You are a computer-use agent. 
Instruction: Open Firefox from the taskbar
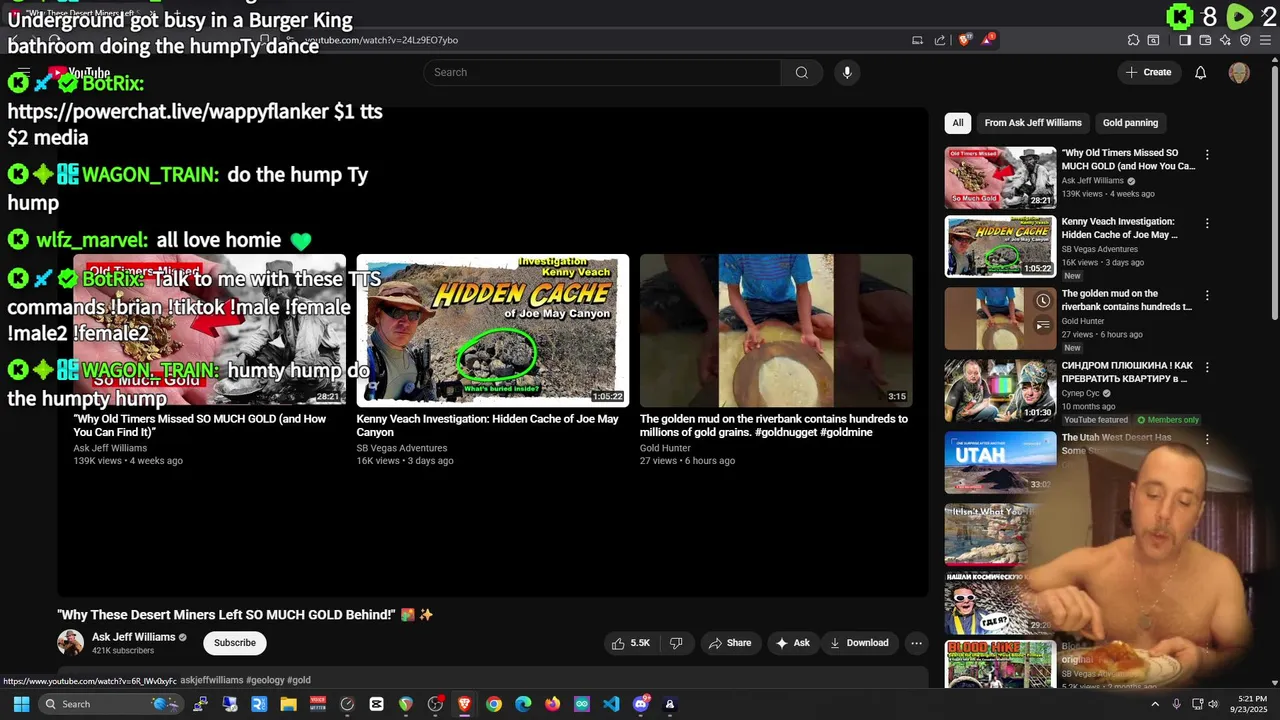point(552,704)
